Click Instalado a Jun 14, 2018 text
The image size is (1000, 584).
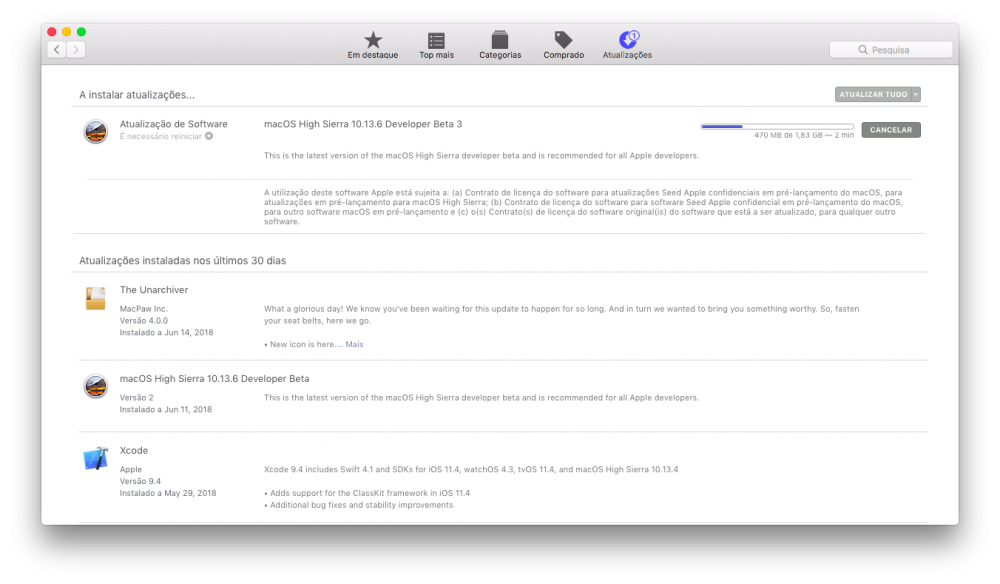pyautogui.click(x=166, y=332)
